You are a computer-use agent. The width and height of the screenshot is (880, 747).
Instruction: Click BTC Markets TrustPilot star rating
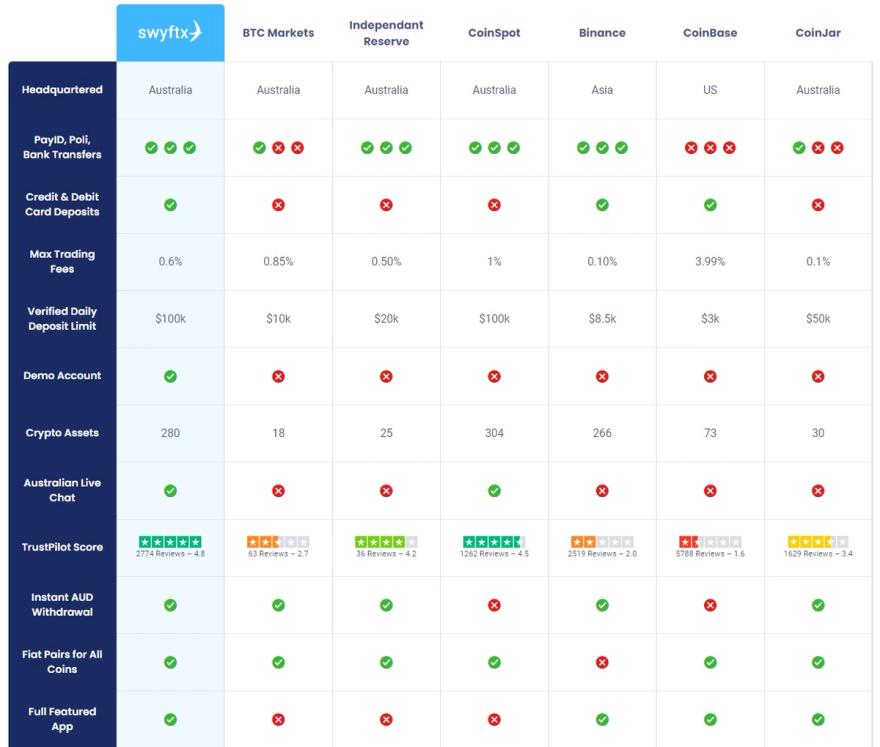point(278,542)
